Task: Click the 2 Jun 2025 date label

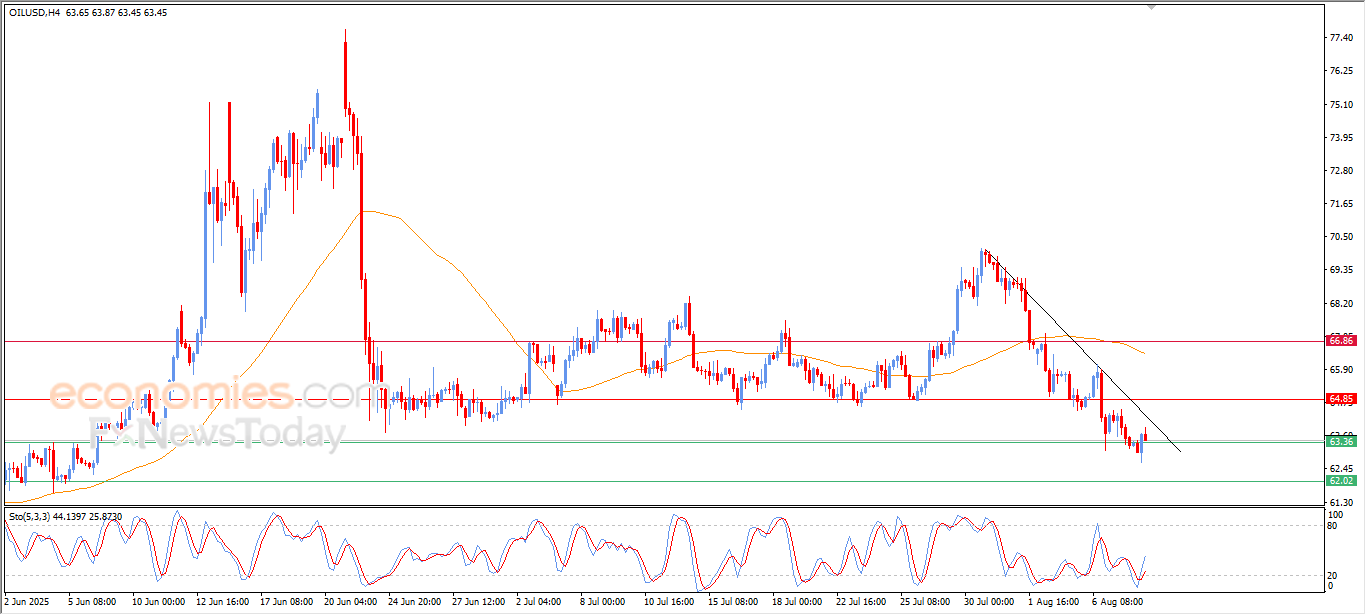Action: [x=27, y=602]
